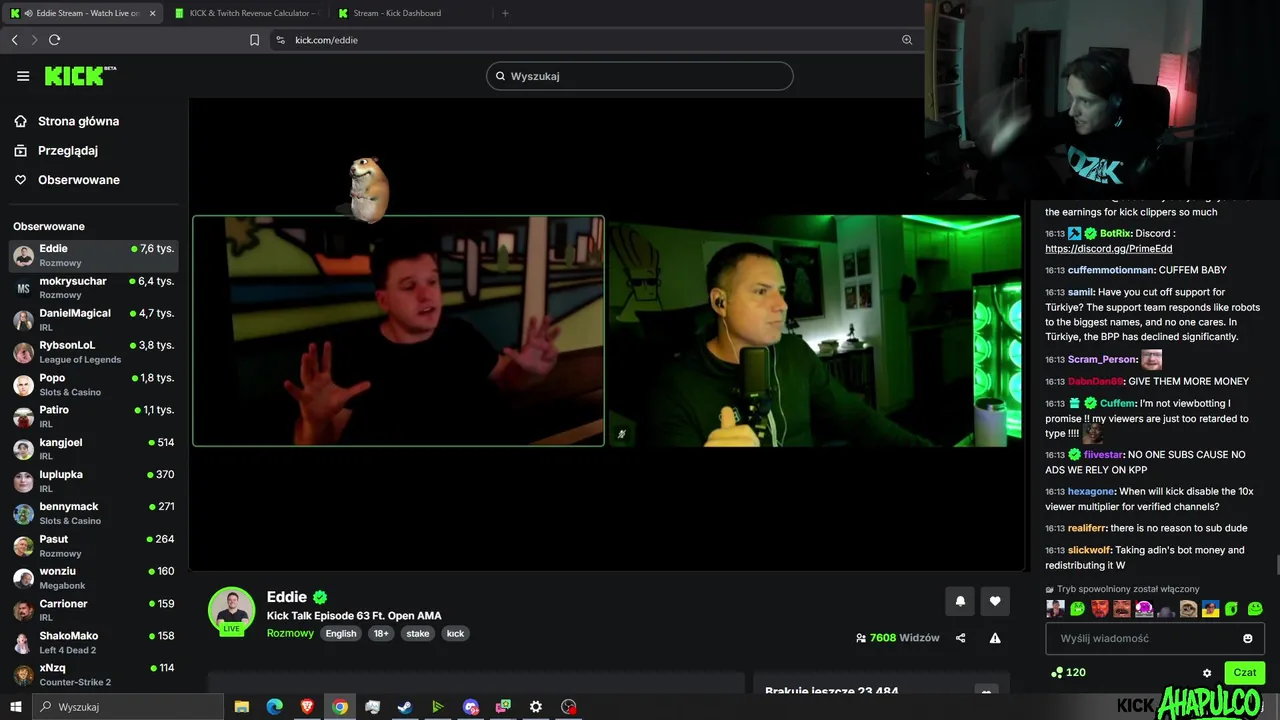Click the Wyślij wiadomość chat input

[1155, 638]
